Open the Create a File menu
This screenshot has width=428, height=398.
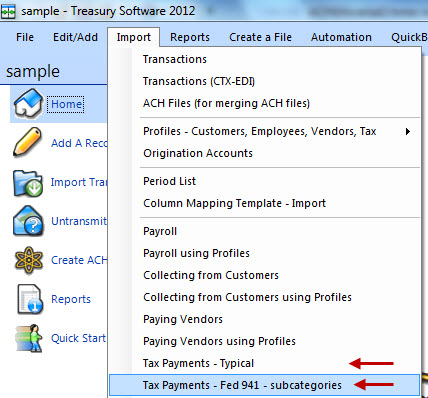click(x=260, y=37)
